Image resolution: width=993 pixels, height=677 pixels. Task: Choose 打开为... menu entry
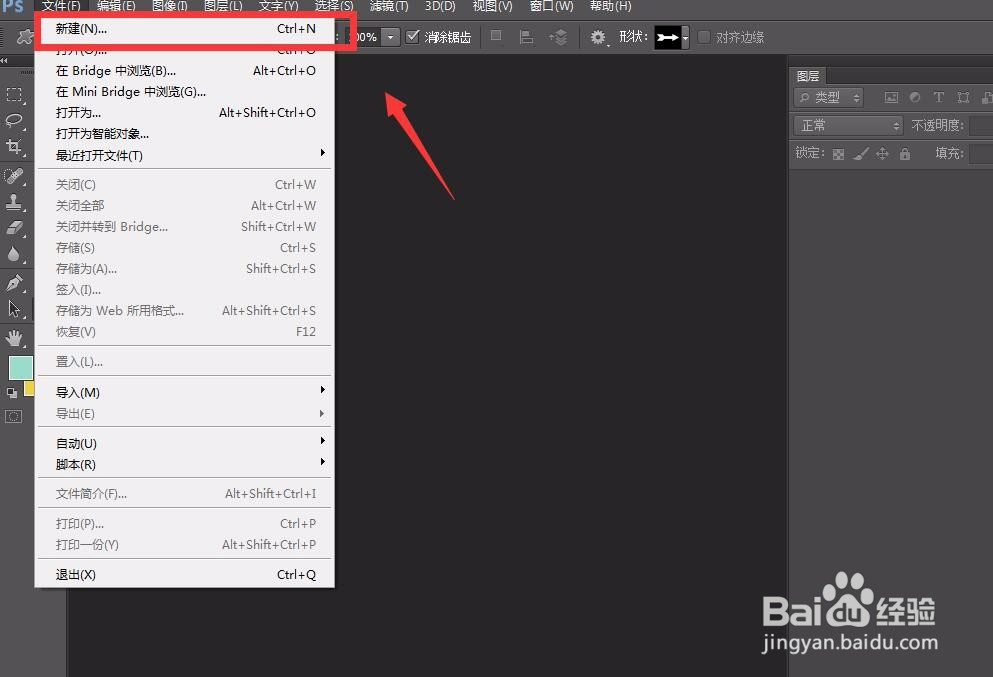[186, 113]
